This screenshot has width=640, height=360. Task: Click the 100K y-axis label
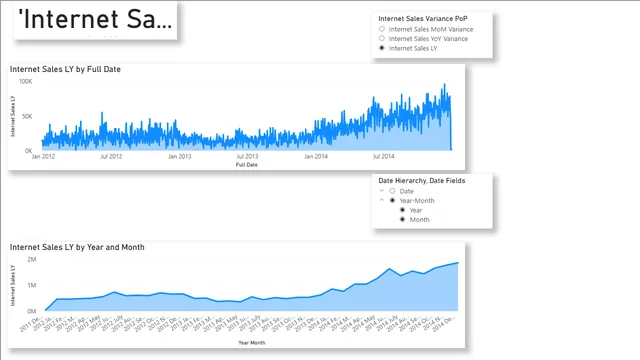25,81
